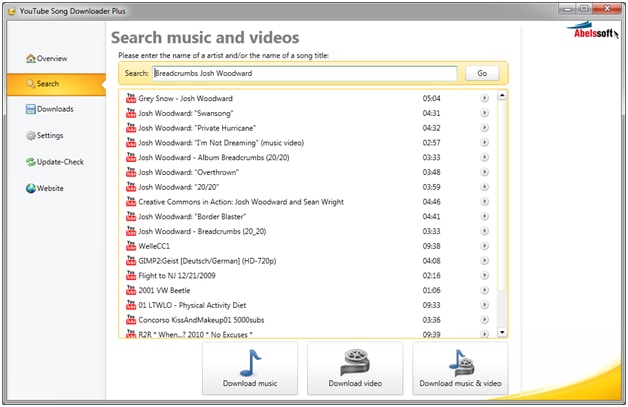This screenshot has height=407, width=628.
Task: Select "Josh Woodward - Album Breadcrumbs (20/20)" row
Action: (308, 157)
